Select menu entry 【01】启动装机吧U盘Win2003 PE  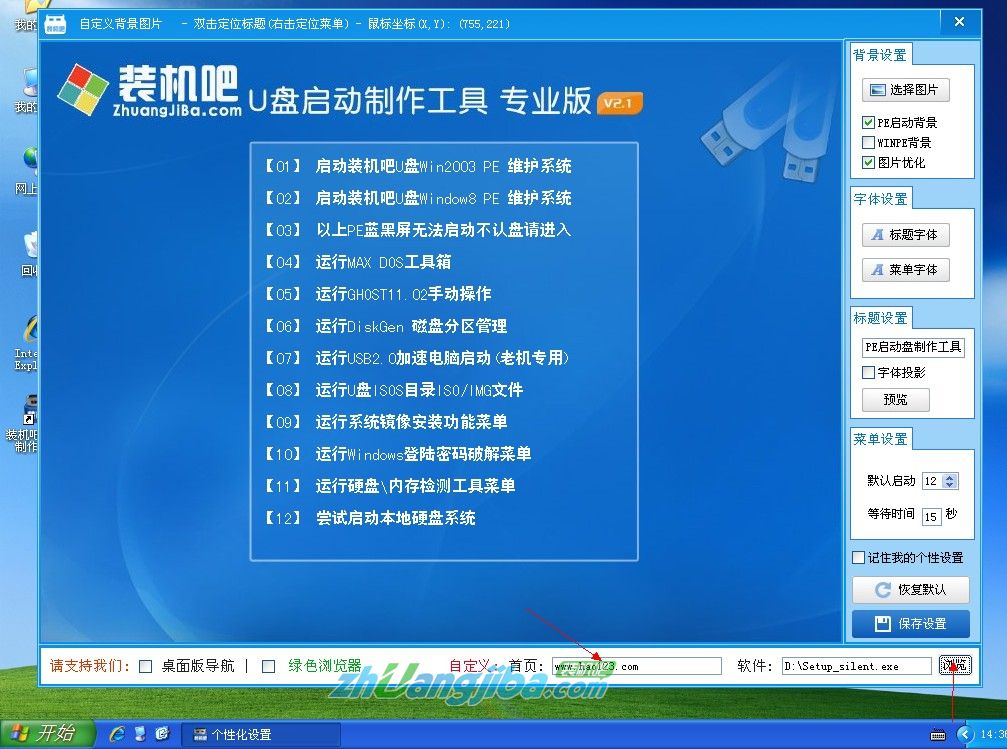[420, 167]
